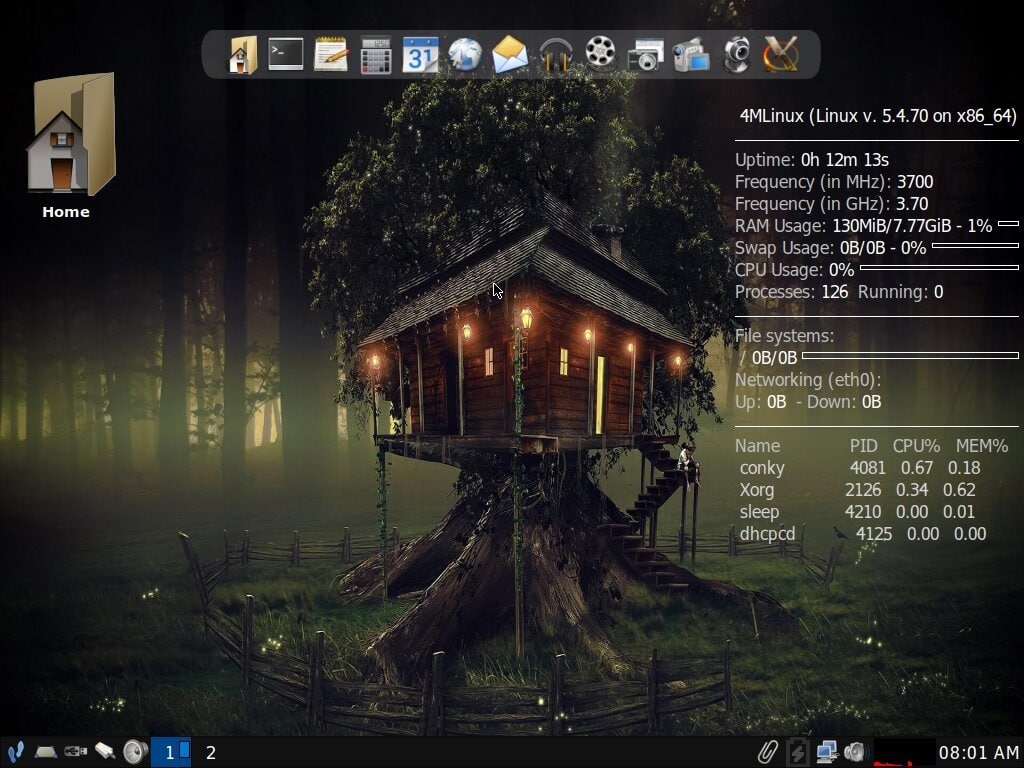Open the calendar icon showing 31
Viewport: 1024px width, 768px height.
(420, 54)
